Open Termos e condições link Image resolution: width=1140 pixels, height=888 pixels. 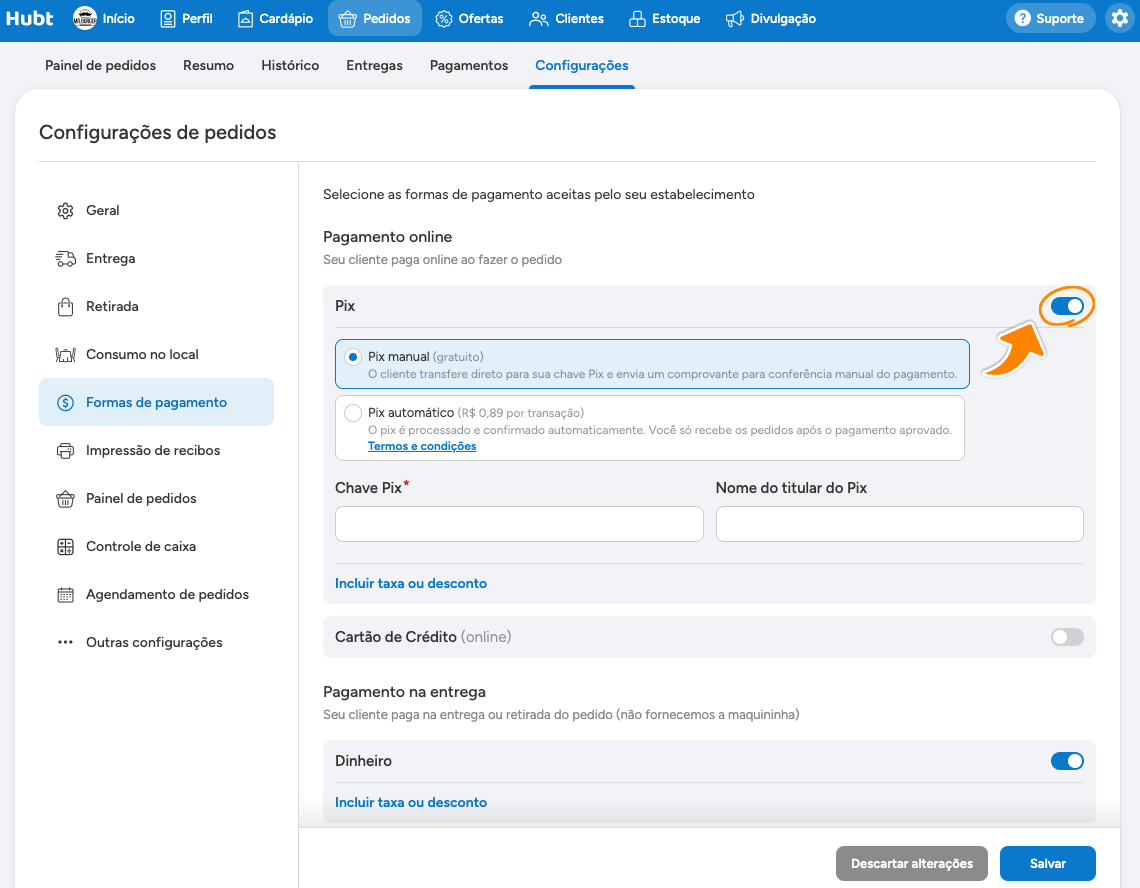[x=422, y=446]
